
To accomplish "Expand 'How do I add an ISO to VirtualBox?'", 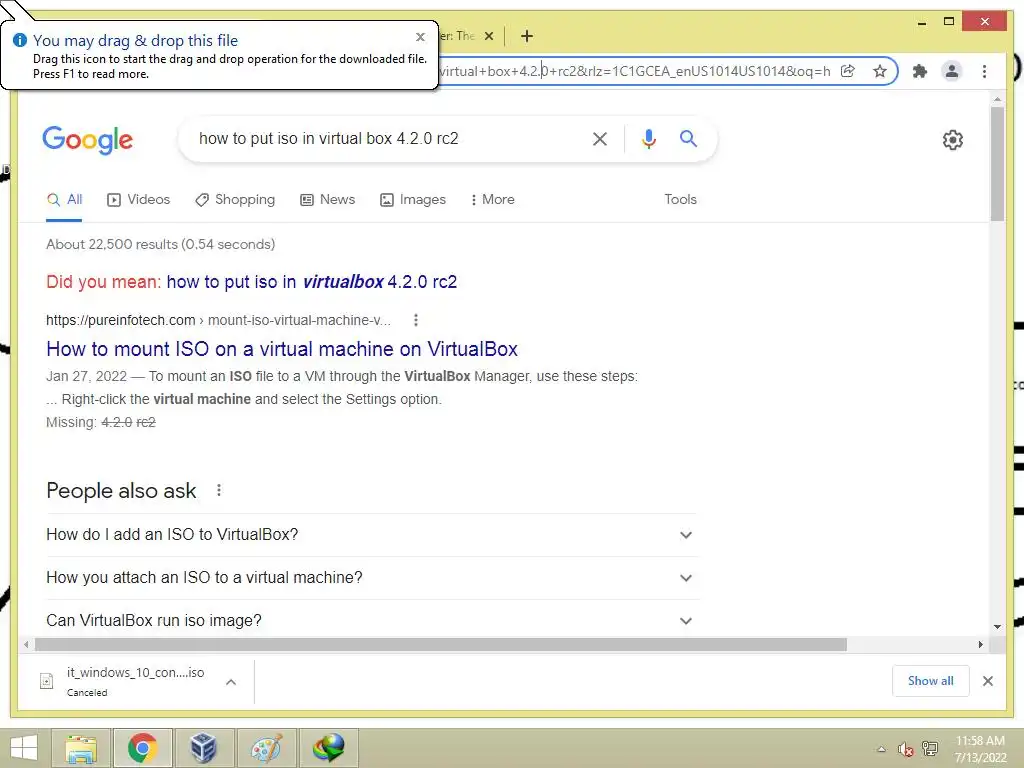I will coord(372,535).
